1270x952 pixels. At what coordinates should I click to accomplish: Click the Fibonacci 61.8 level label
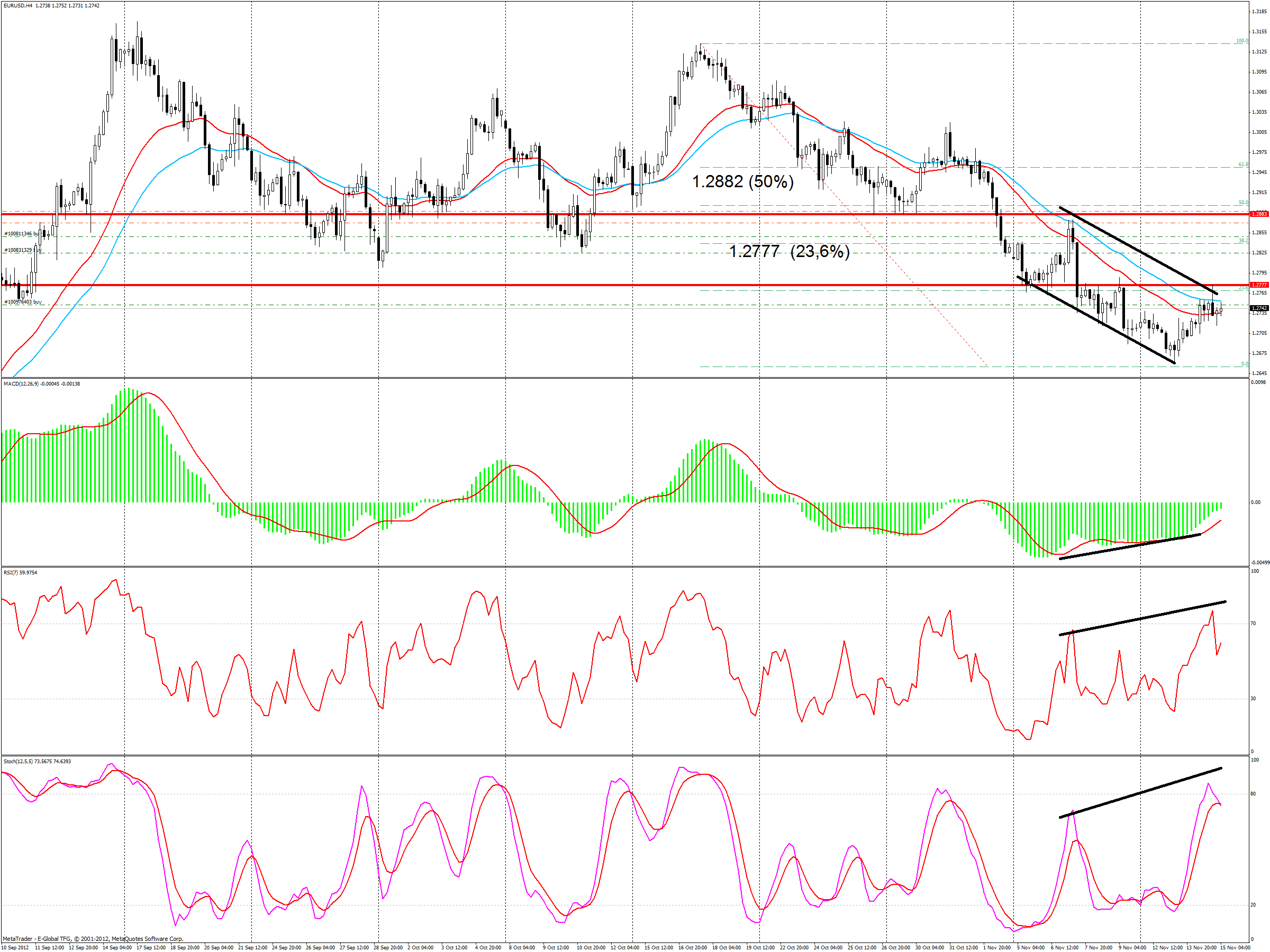click(1242, 164)
